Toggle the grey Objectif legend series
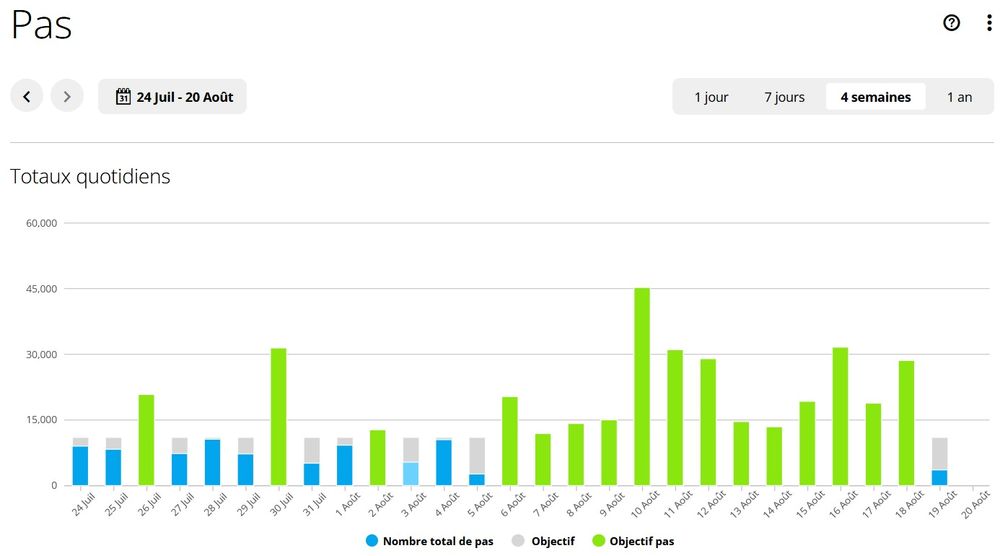 coord(552,541)
